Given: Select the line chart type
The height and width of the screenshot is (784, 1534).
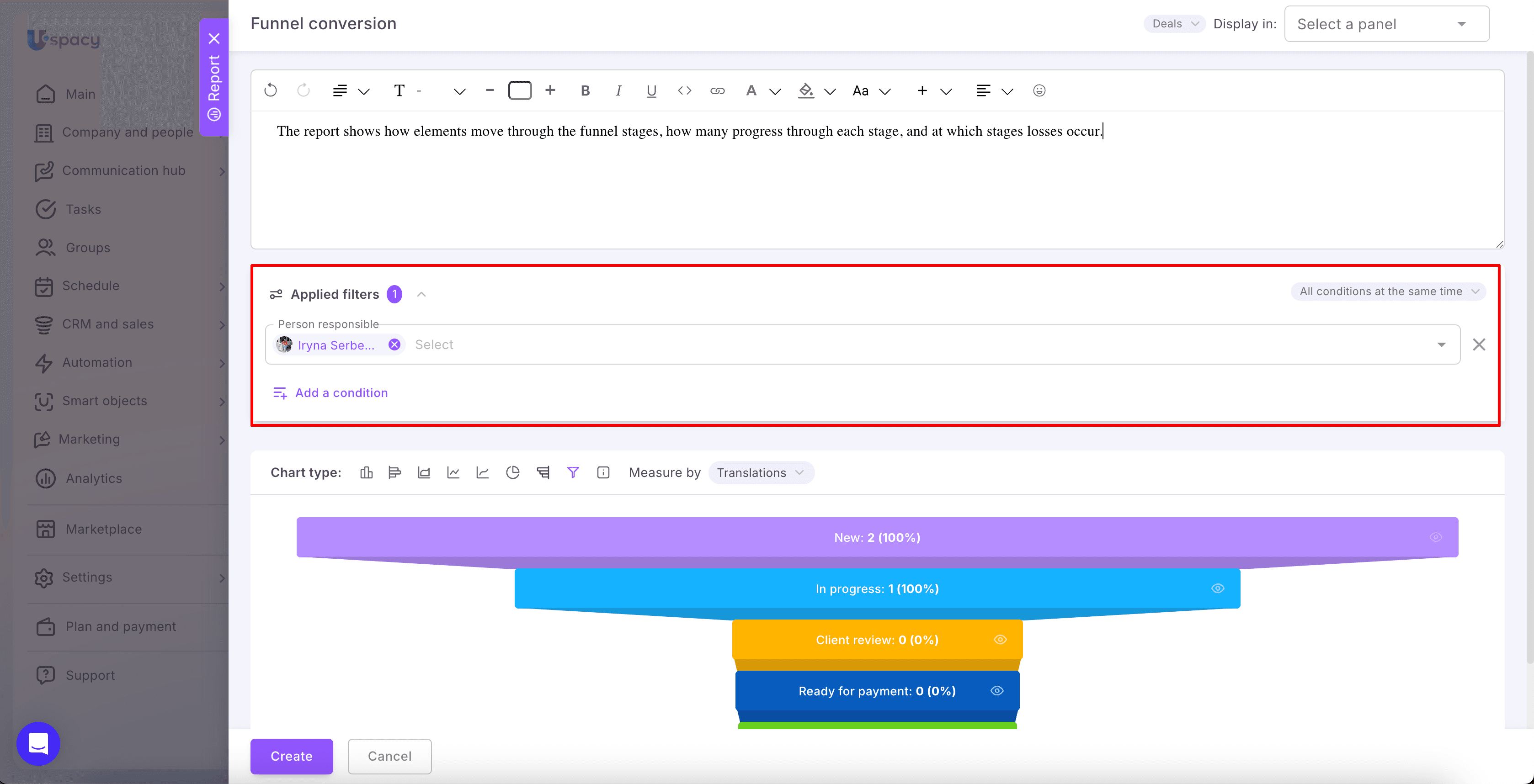Looking at the screenshot, I should tap(453, 472).
